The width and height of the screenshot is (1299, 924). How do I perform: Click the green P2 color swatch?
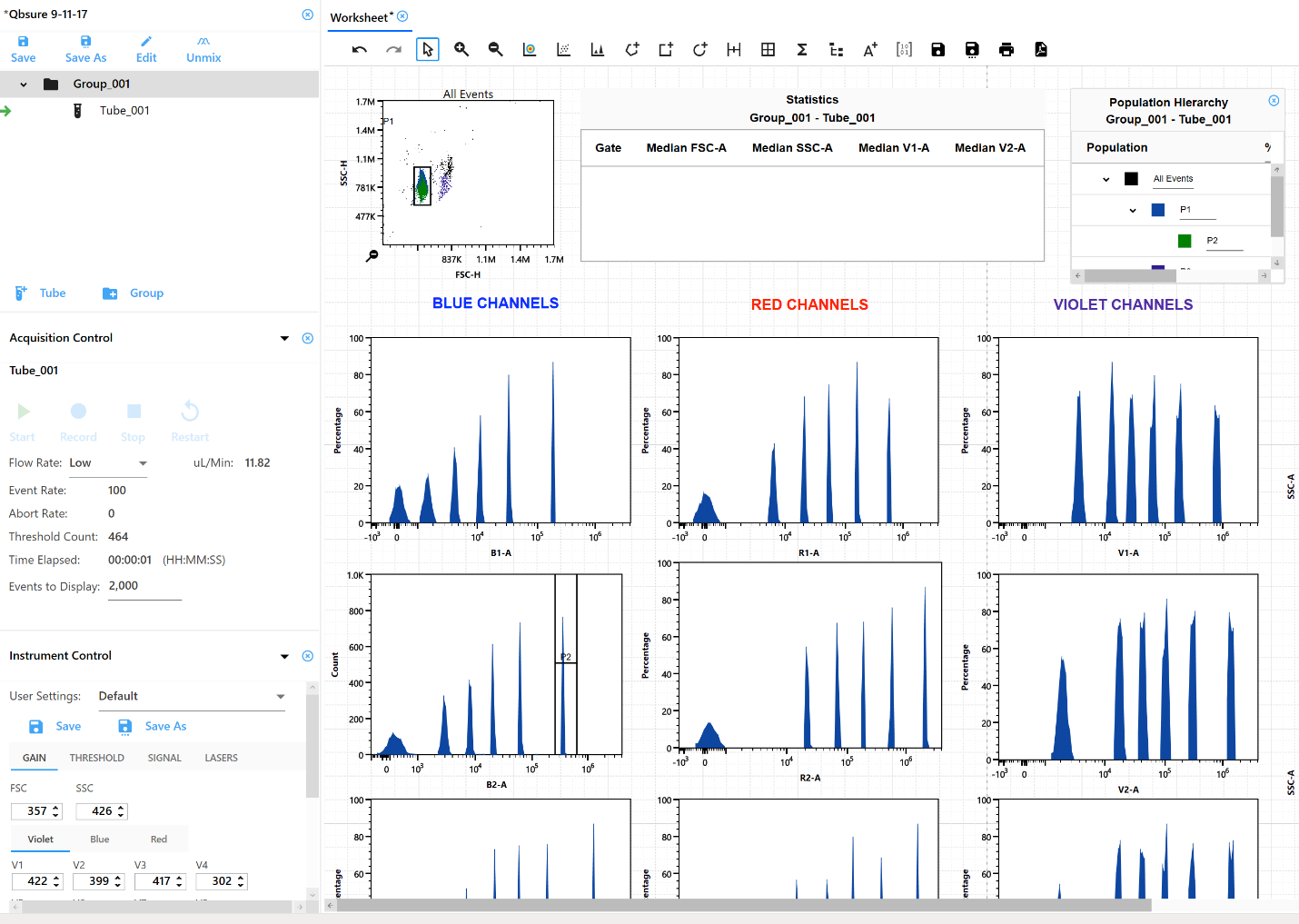(1185, 241)
